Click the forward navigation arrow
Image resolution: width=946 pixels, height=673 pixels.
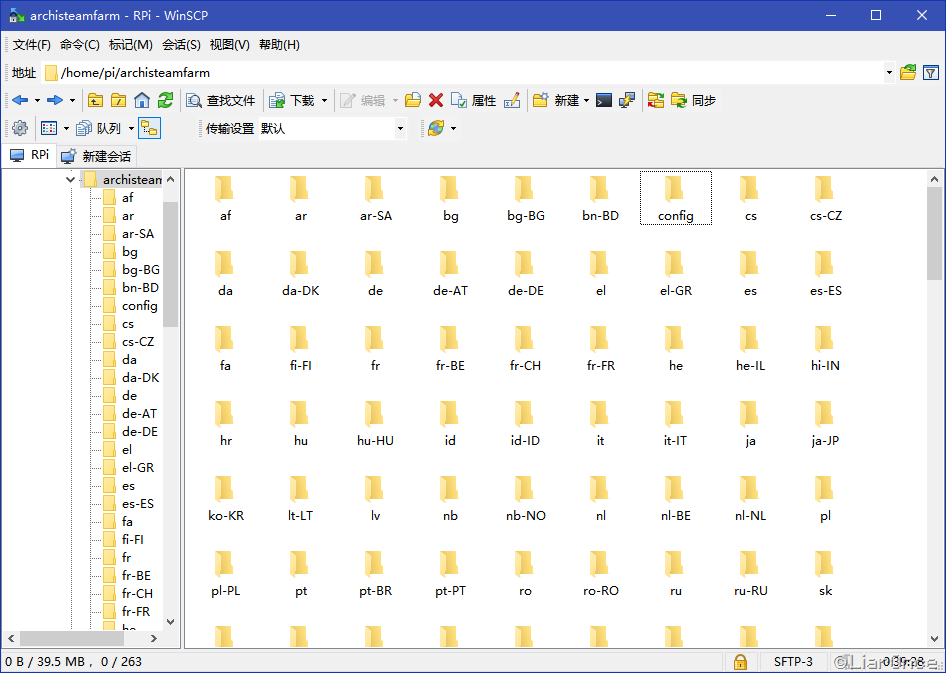pyautogui.click(x=54, y=100)
